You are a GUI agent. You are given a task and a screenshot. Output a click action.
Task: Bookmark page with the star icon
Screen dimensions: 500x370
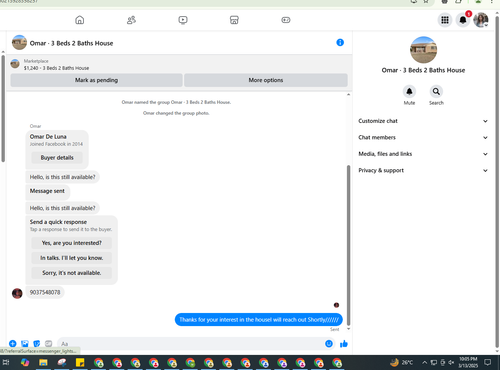426,2
